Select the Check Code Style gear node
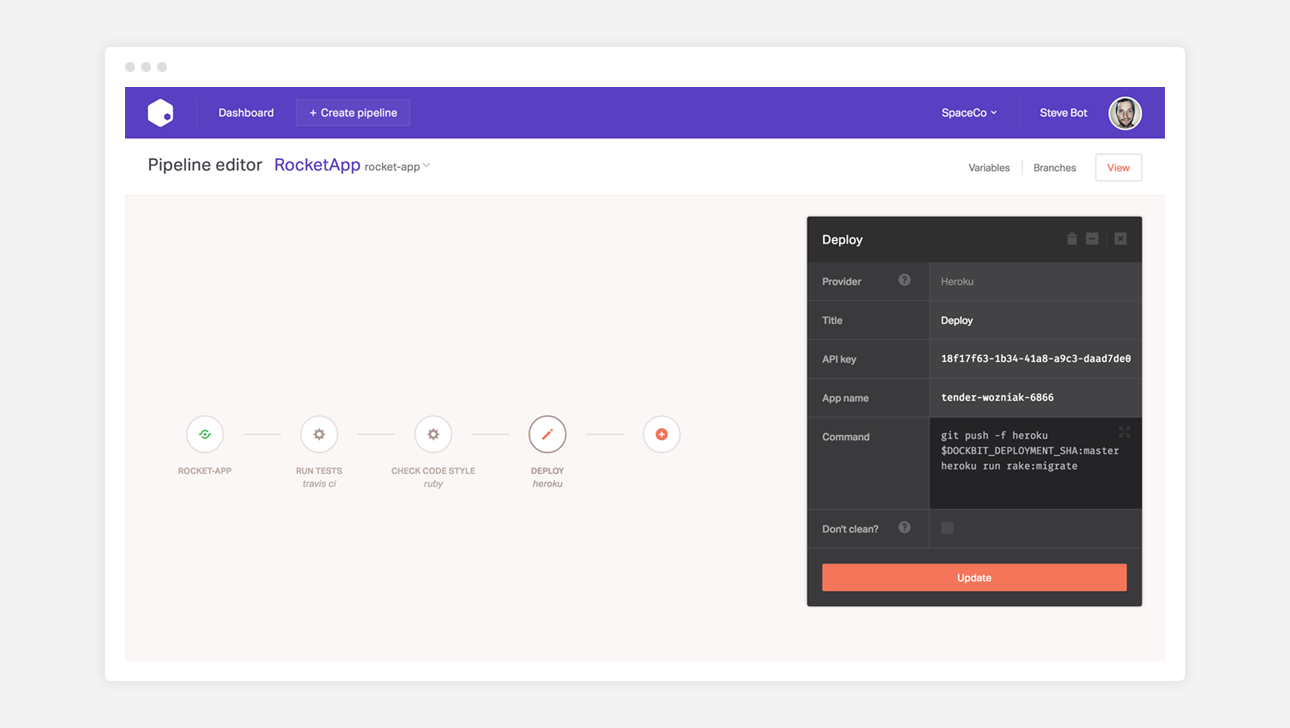The image size is (1290, 728). pos(433,435)
